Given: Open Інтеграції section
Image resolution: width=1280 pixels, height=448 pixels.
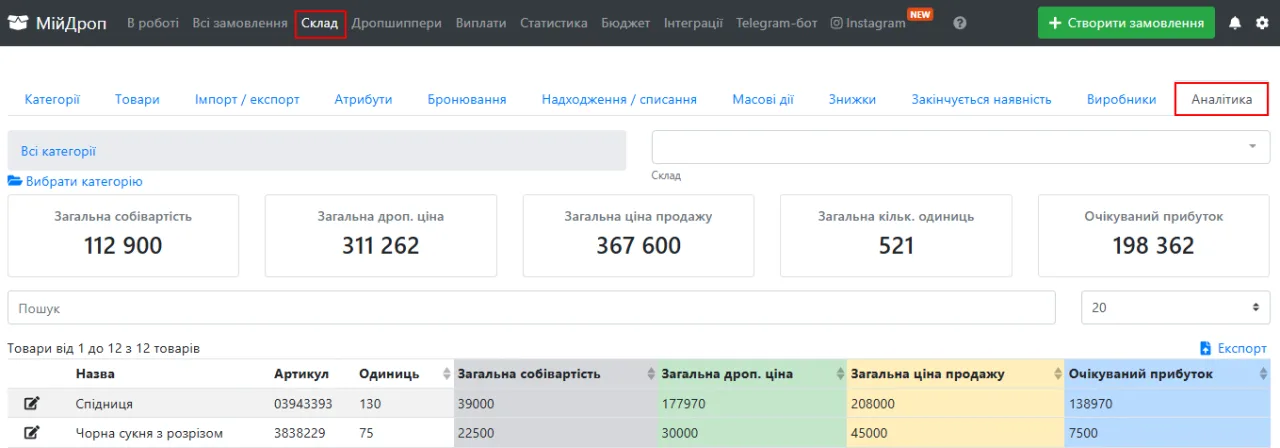Looking at the screenshot, I should [x=693, y=23].
